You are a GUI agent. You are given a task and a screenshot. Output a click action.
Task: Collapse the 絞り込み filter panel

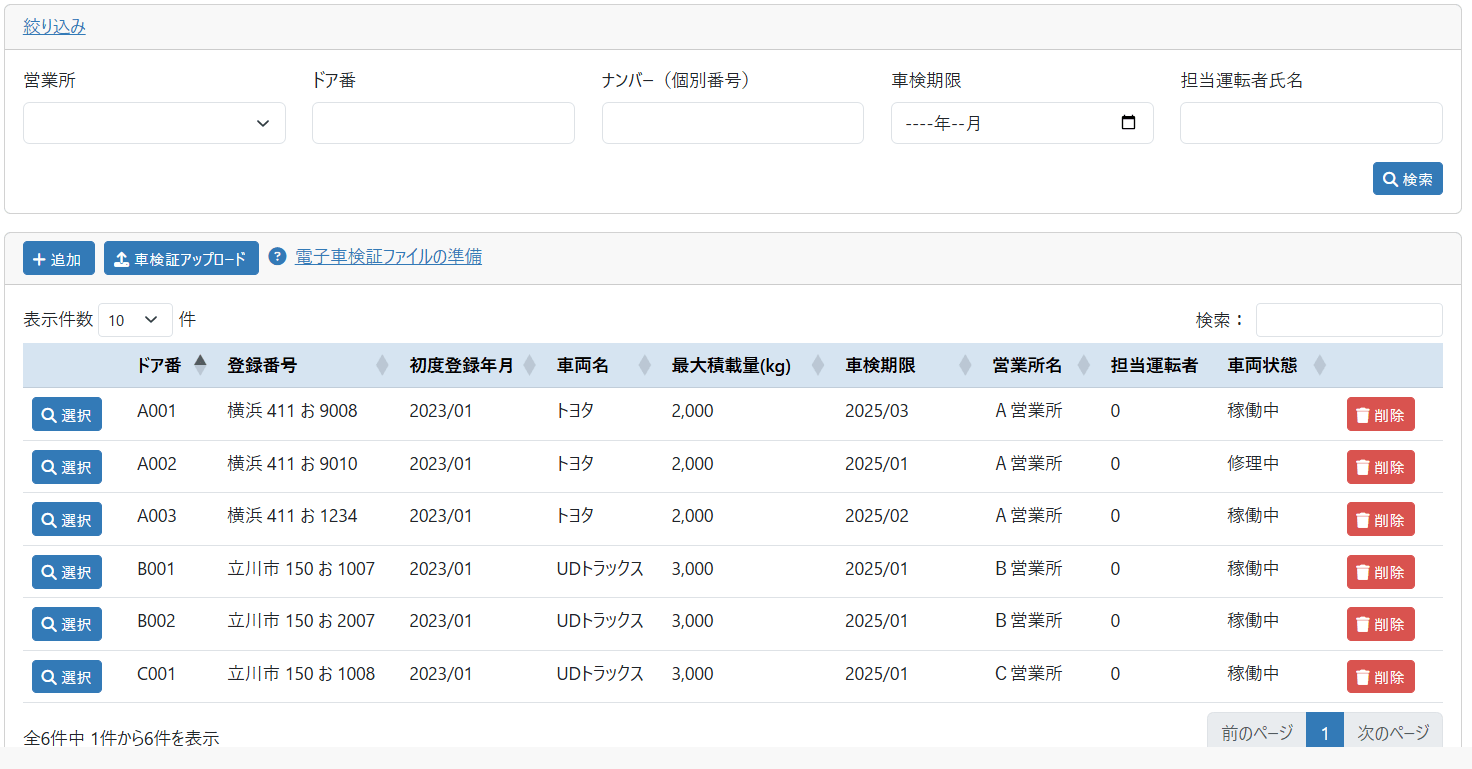55,27
